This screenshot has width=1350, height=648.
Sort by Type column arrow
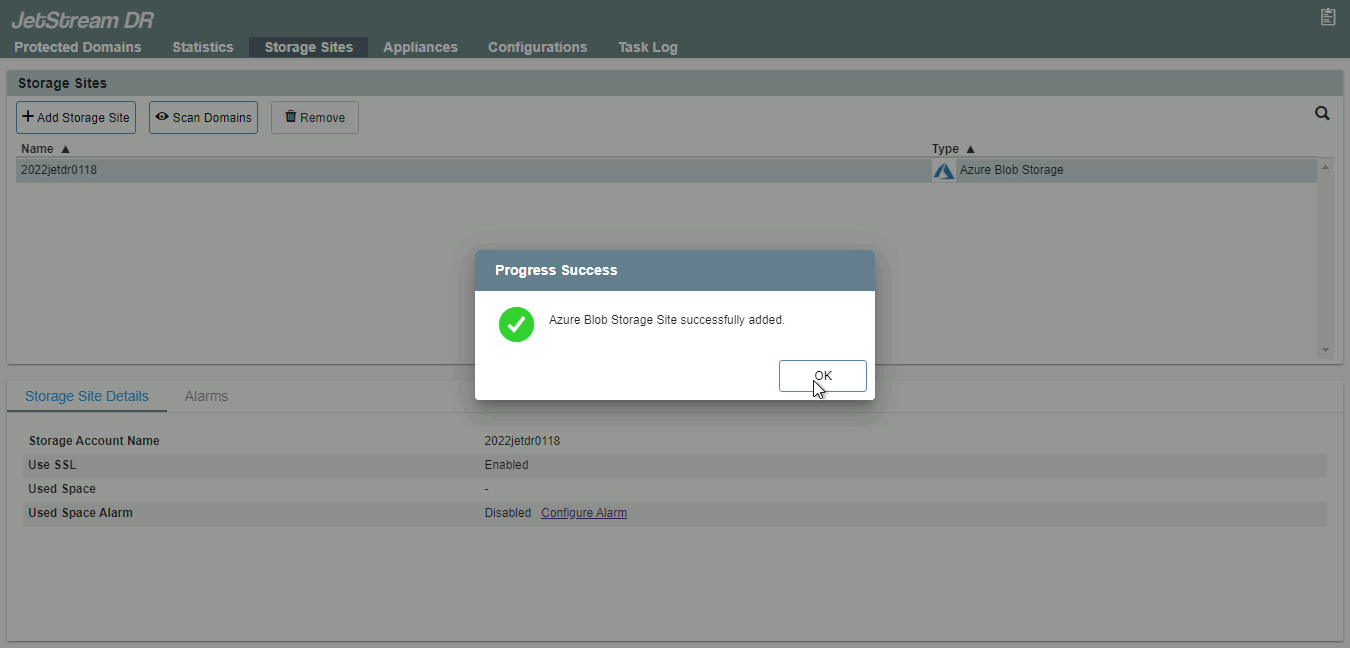coord(970,149)
